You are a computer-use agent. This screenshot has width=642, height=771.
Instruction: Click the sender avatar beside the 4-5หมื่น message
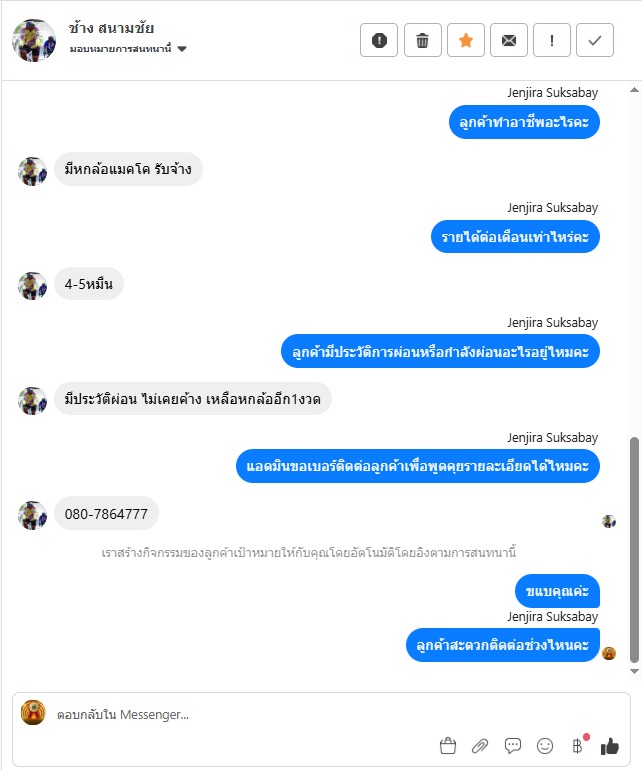click(x=32, y=286)
